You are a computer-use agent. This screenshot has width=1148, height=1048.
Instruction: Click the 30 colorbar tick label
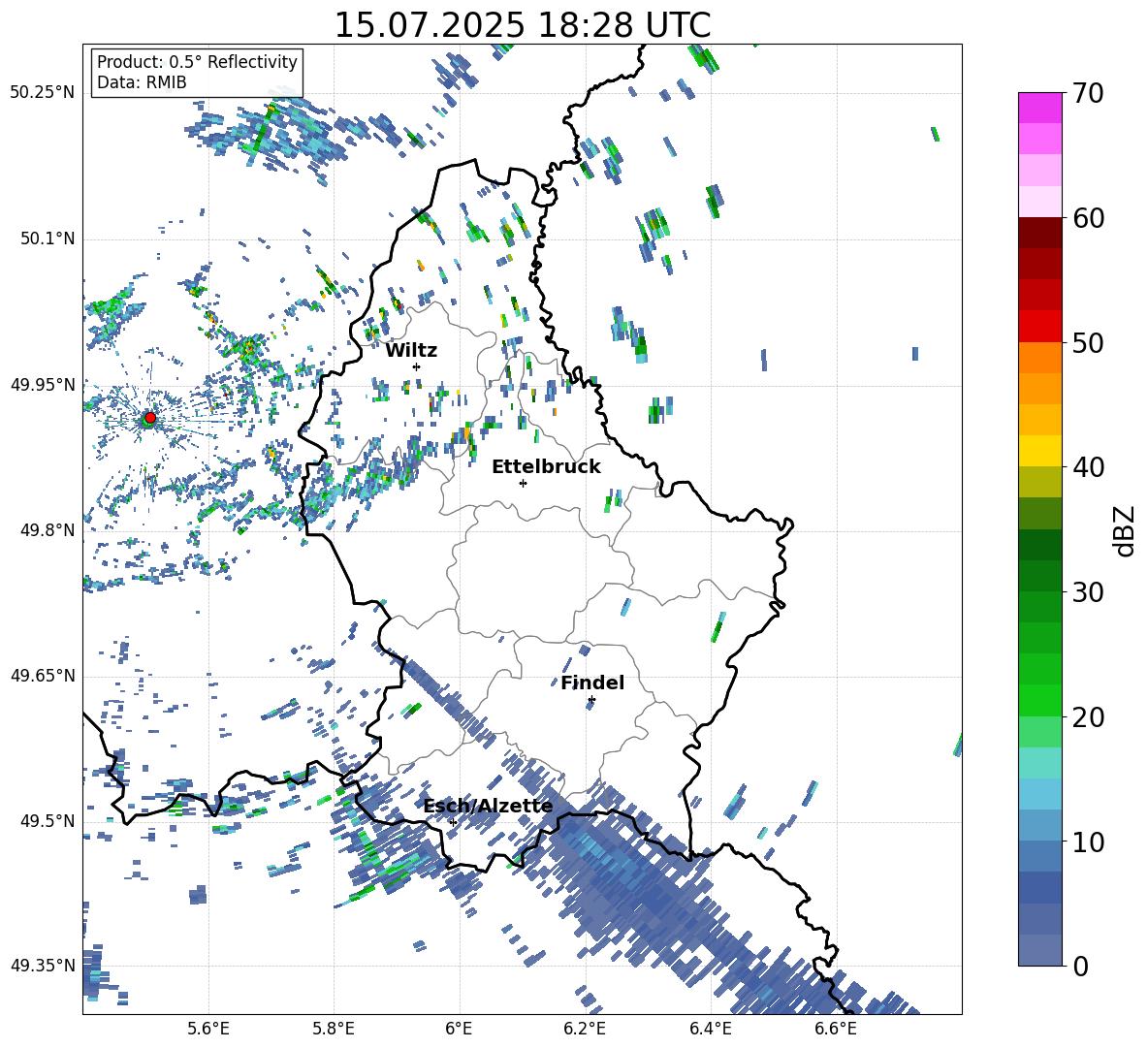coord(1088,592)
